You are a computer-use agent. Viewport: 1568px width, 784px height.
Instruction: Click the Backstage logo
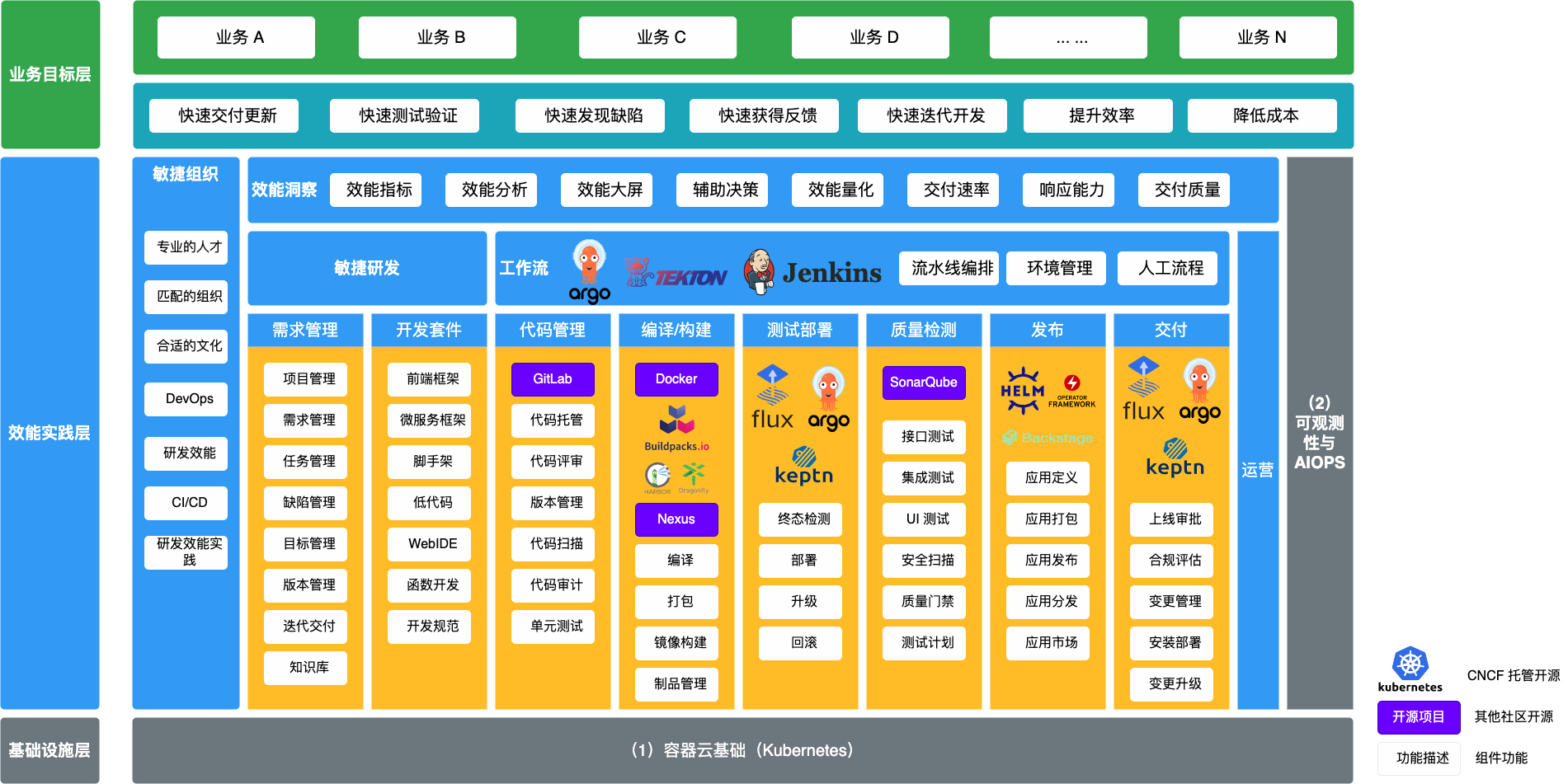1048,438
